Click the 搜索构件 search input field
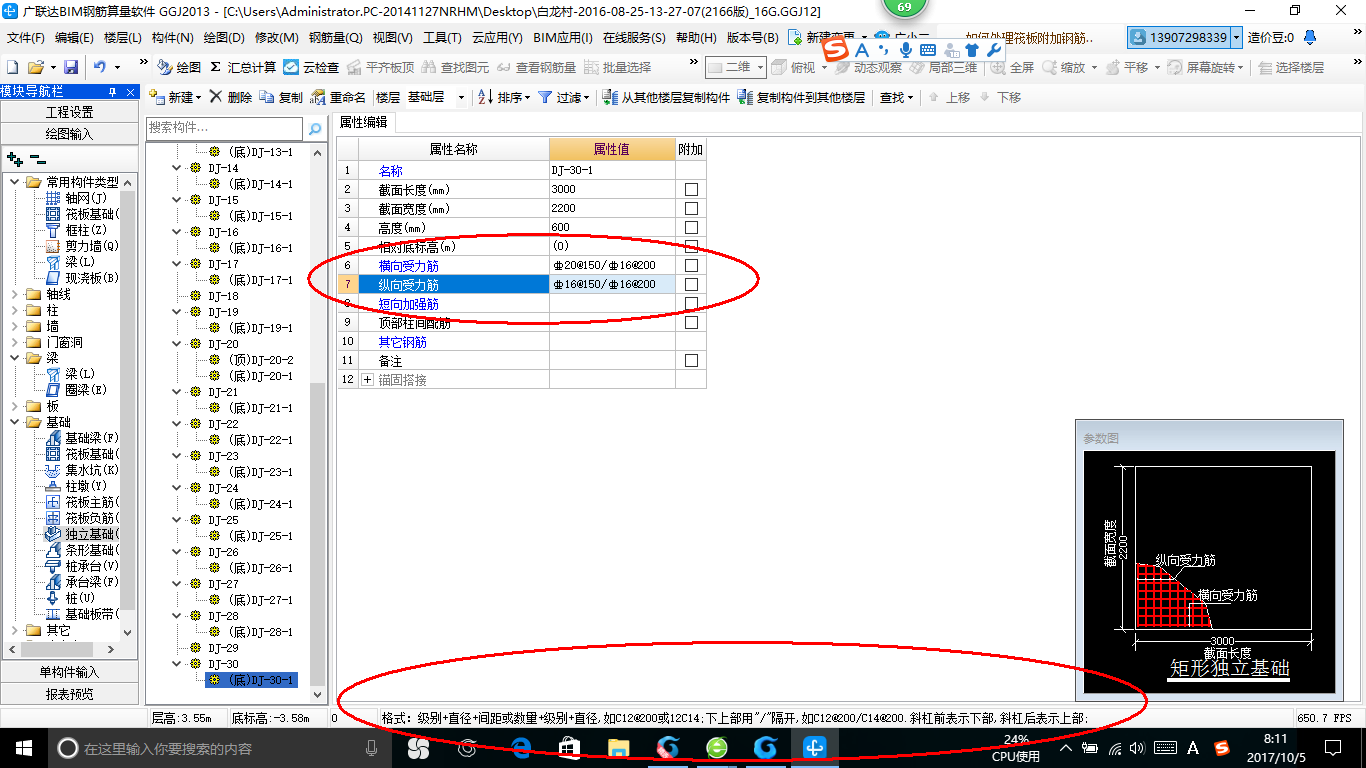Viewport: 1366px width, 768px height. click(x=224, y=128)
